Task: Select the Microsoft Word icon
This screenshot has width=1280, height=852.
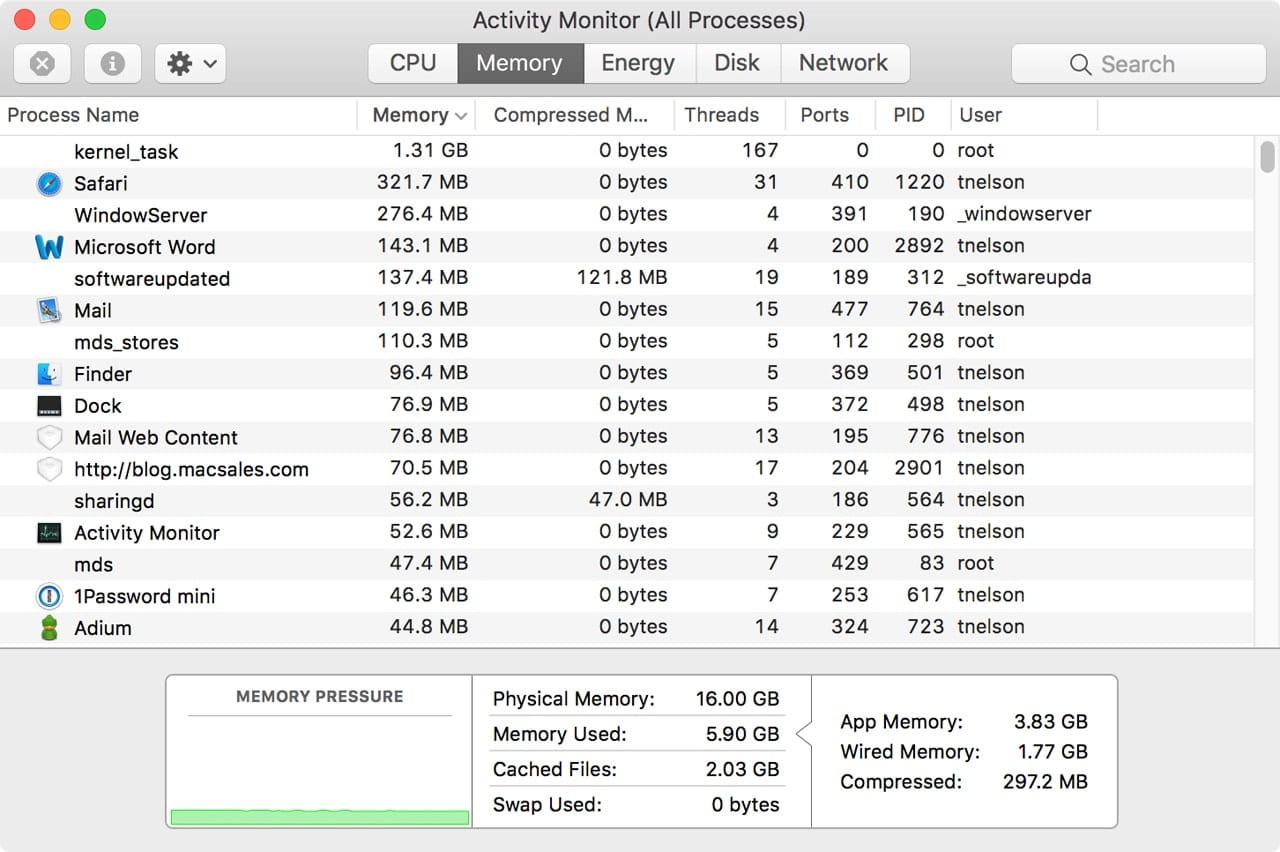Action: point(48,247)
